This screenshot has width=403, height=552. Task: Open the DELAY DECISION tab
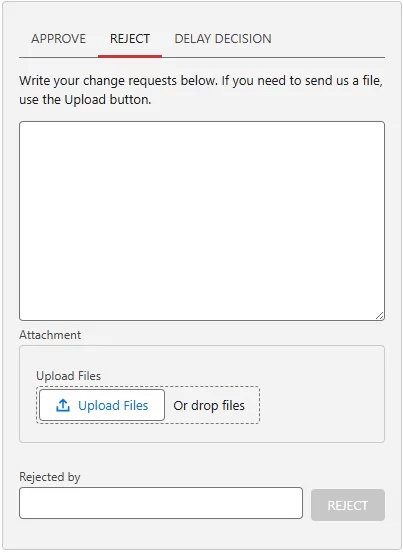click(223, 39)
